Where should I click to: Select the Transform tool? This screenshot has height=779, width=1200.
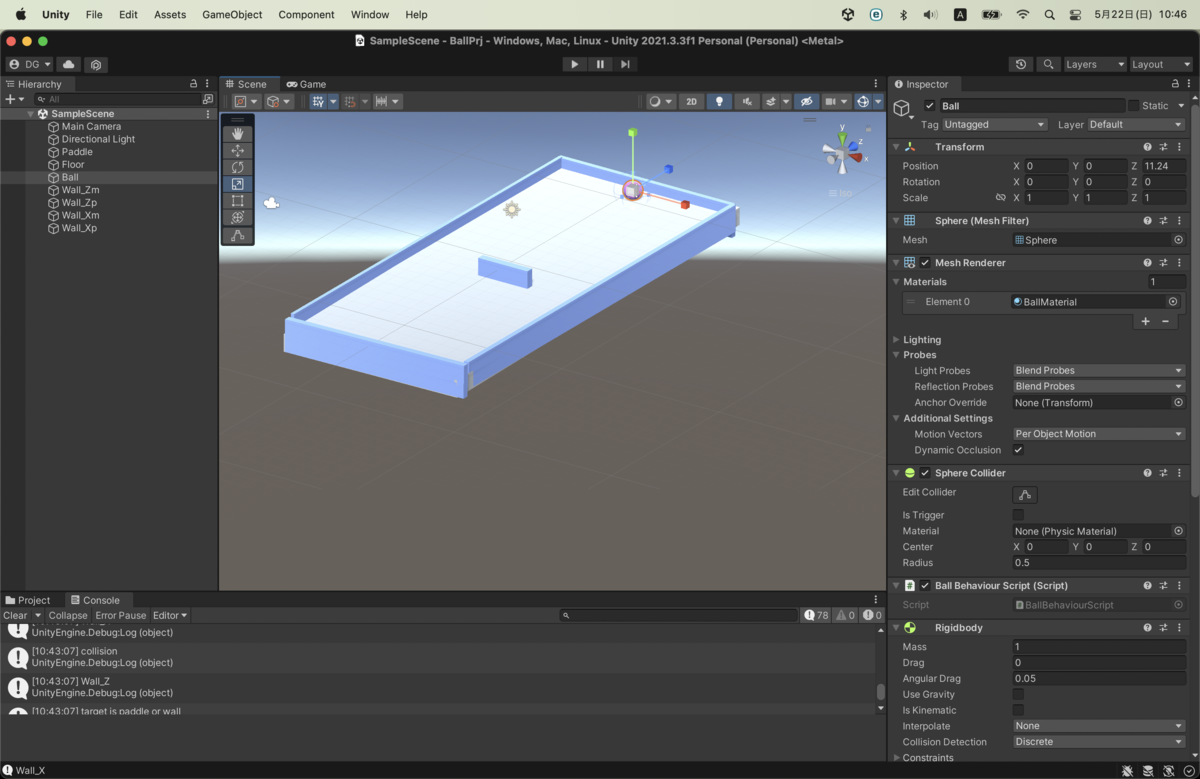point(238,218)
